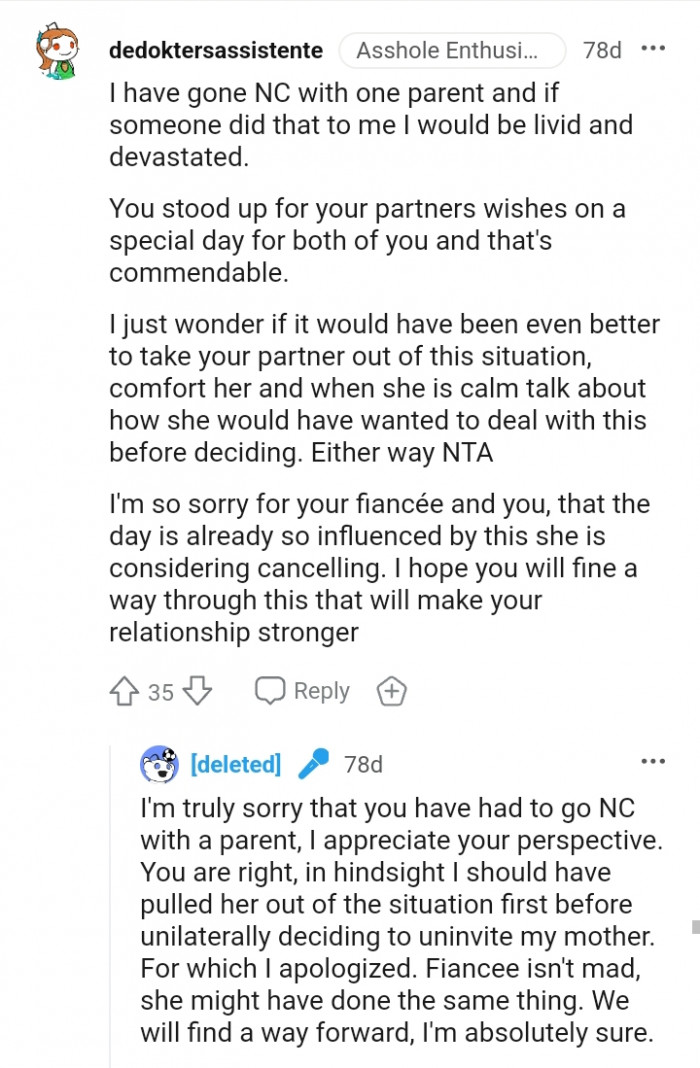The width and height of the screenshot is (700, 1068).
Task: Click the blue microphone OP icon
Action: [313, 764]
